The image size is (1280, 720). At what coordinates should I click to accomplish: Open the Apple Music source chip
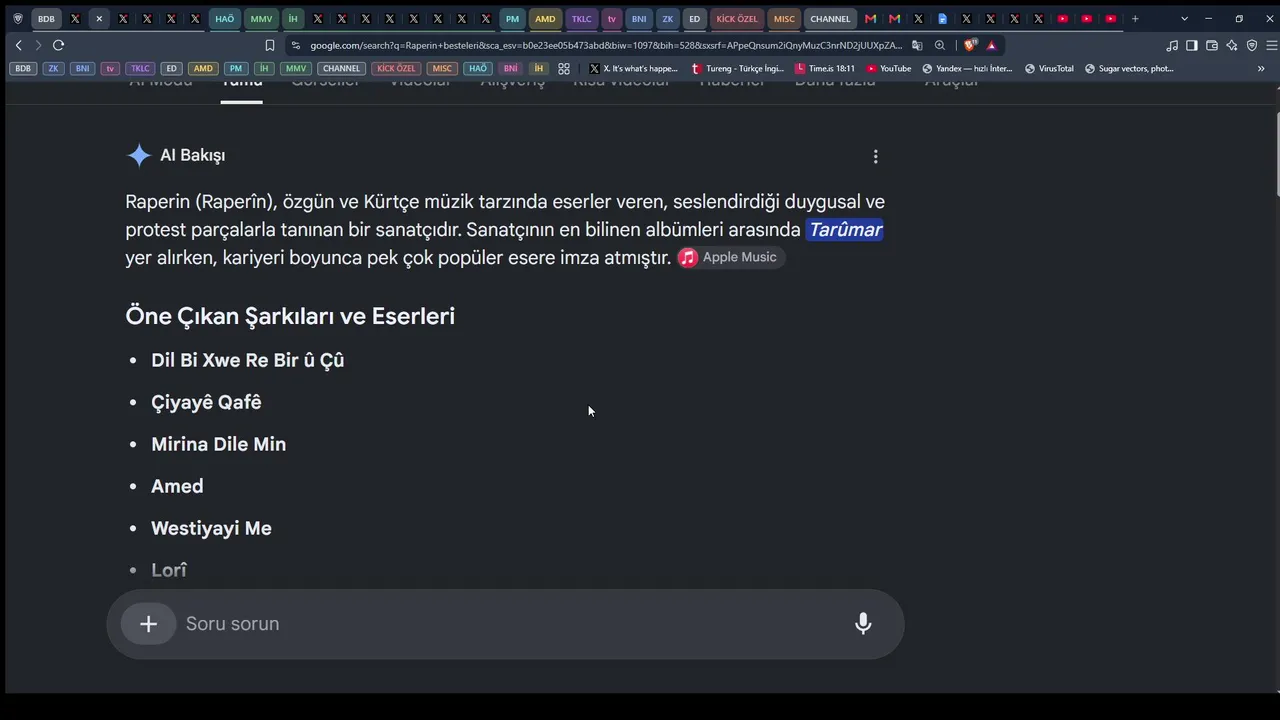730,257
